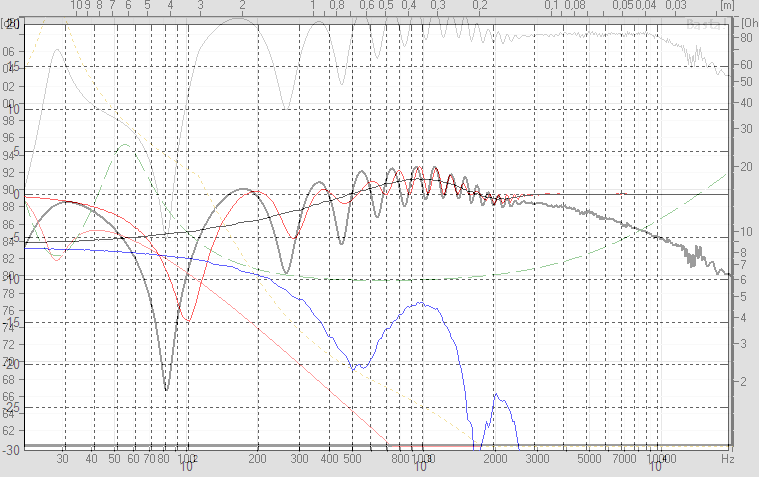Select the 0,4 wavelength axis label
The width and height of the screenshot is (759, 477).
pos(409,5)
